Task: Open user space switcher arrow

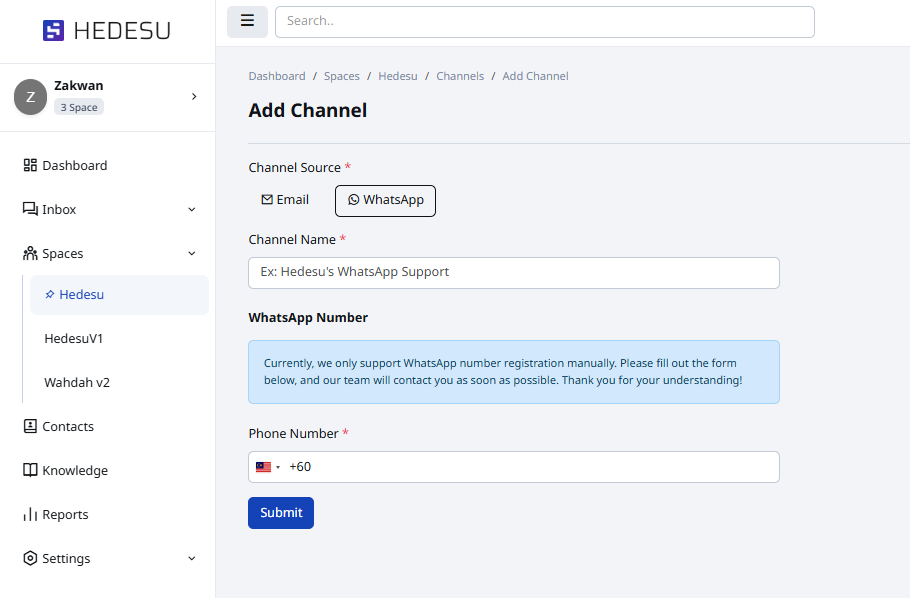Action: [x=194, y=97]
